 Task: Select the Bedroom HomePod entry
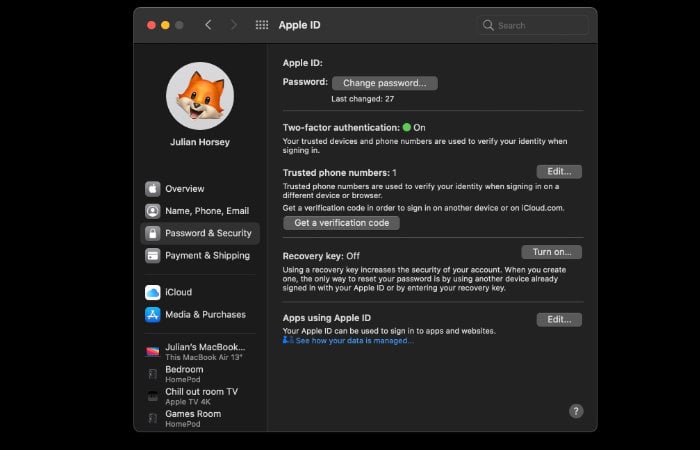click(x=200, y=374)
